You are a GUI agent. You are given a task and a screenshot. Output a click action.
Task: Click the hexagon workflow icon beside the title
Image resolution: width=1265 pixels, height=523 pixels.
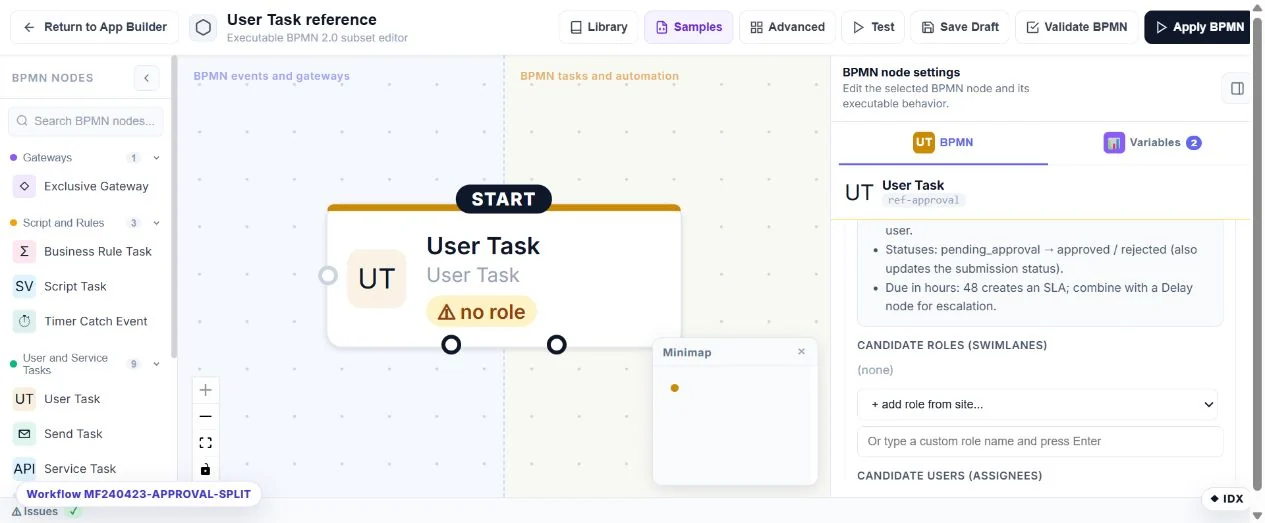coord(203,28)
